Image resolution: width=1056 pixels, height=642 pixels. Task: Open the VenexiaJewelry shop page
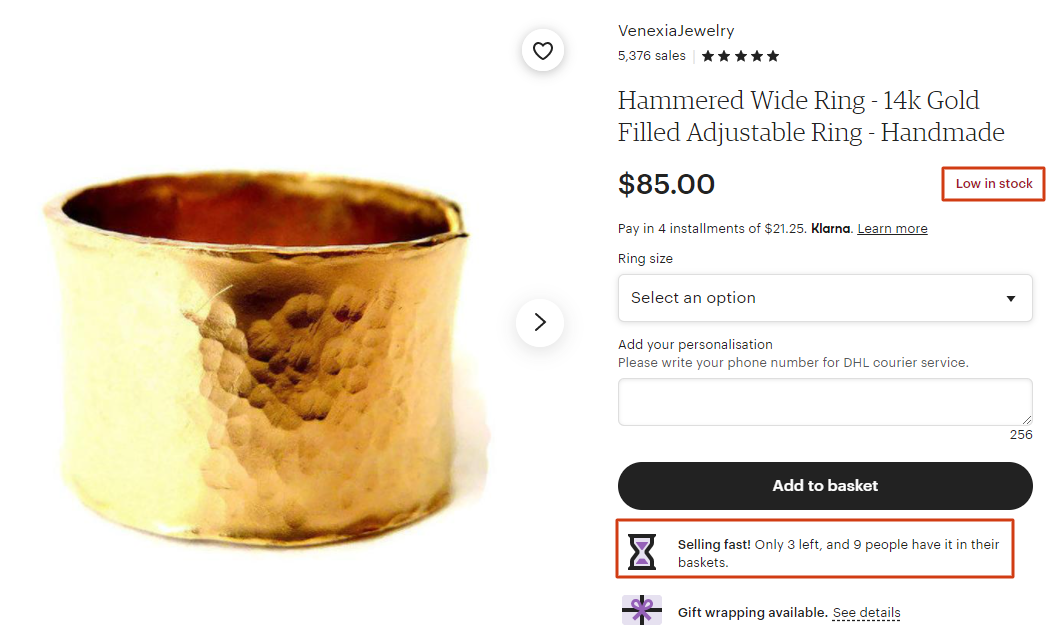click(676, 31)
